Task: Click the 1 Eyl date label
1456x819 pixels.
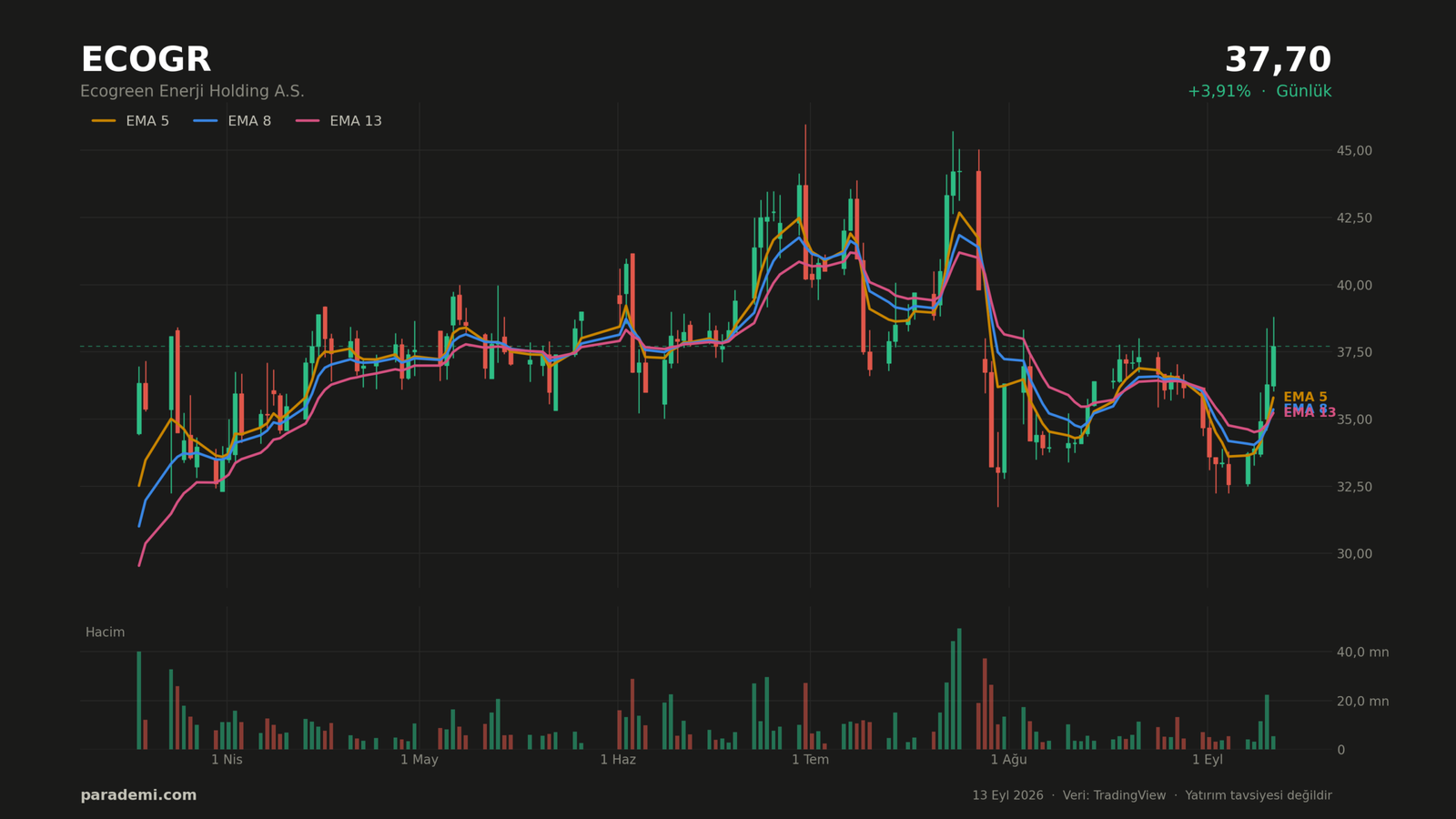Action: coord(1208,760)
